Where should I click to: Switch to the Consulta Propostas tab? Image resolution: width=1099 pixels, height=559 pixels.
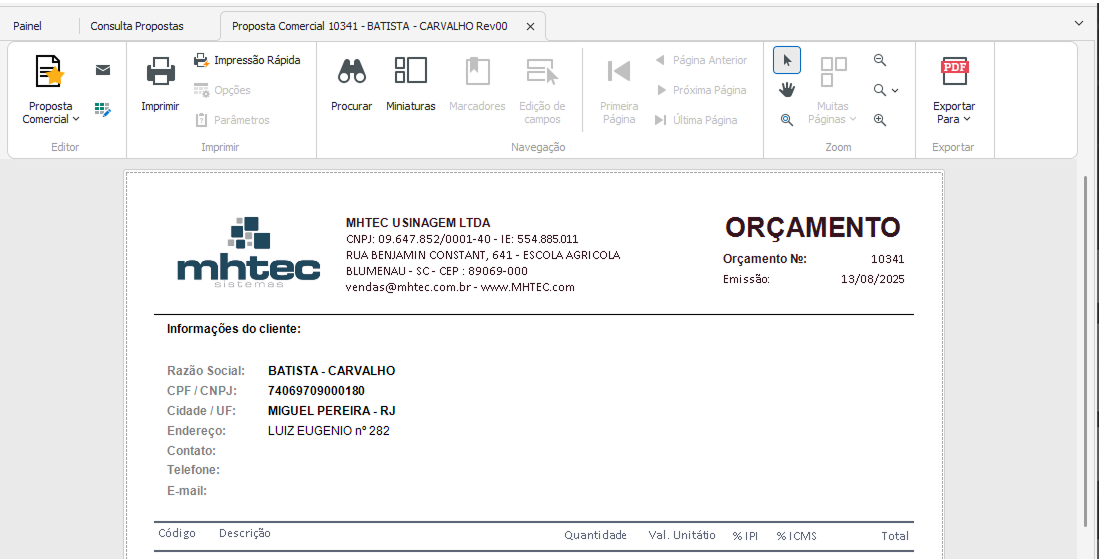coord(138,26)
